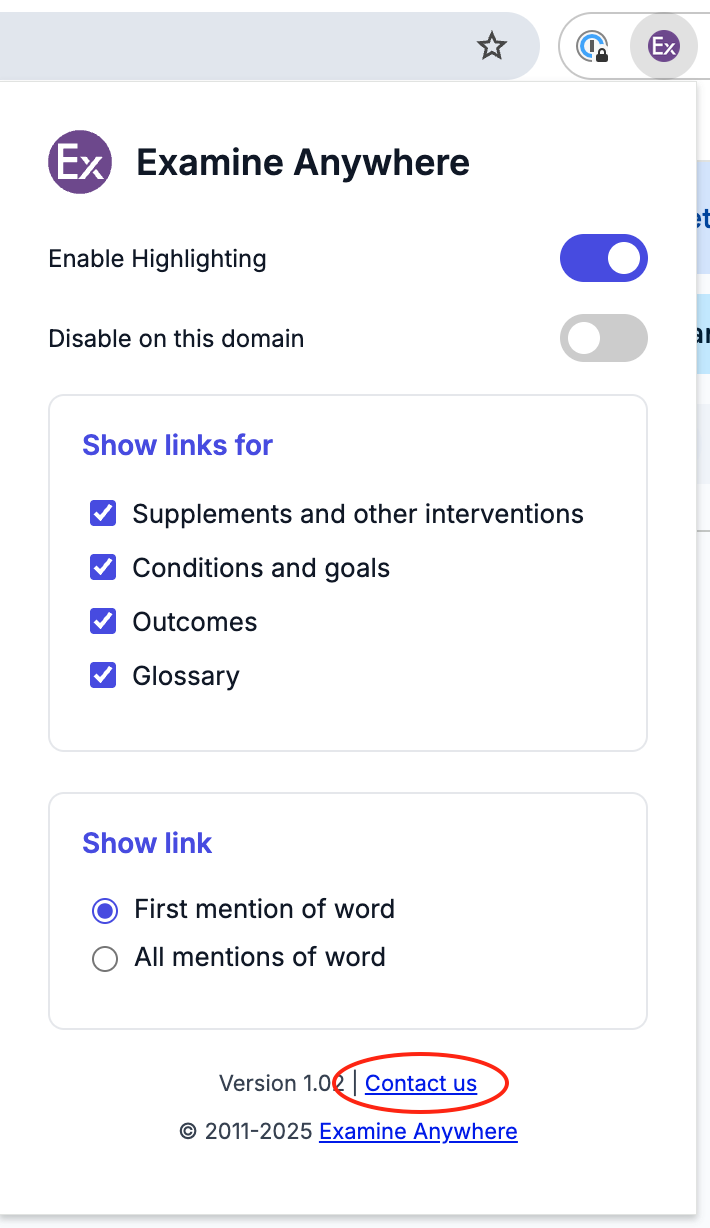The image size is (710, 1228).
Task: Click the Examine extension icon in toolbar
Action: click(663, 46)
